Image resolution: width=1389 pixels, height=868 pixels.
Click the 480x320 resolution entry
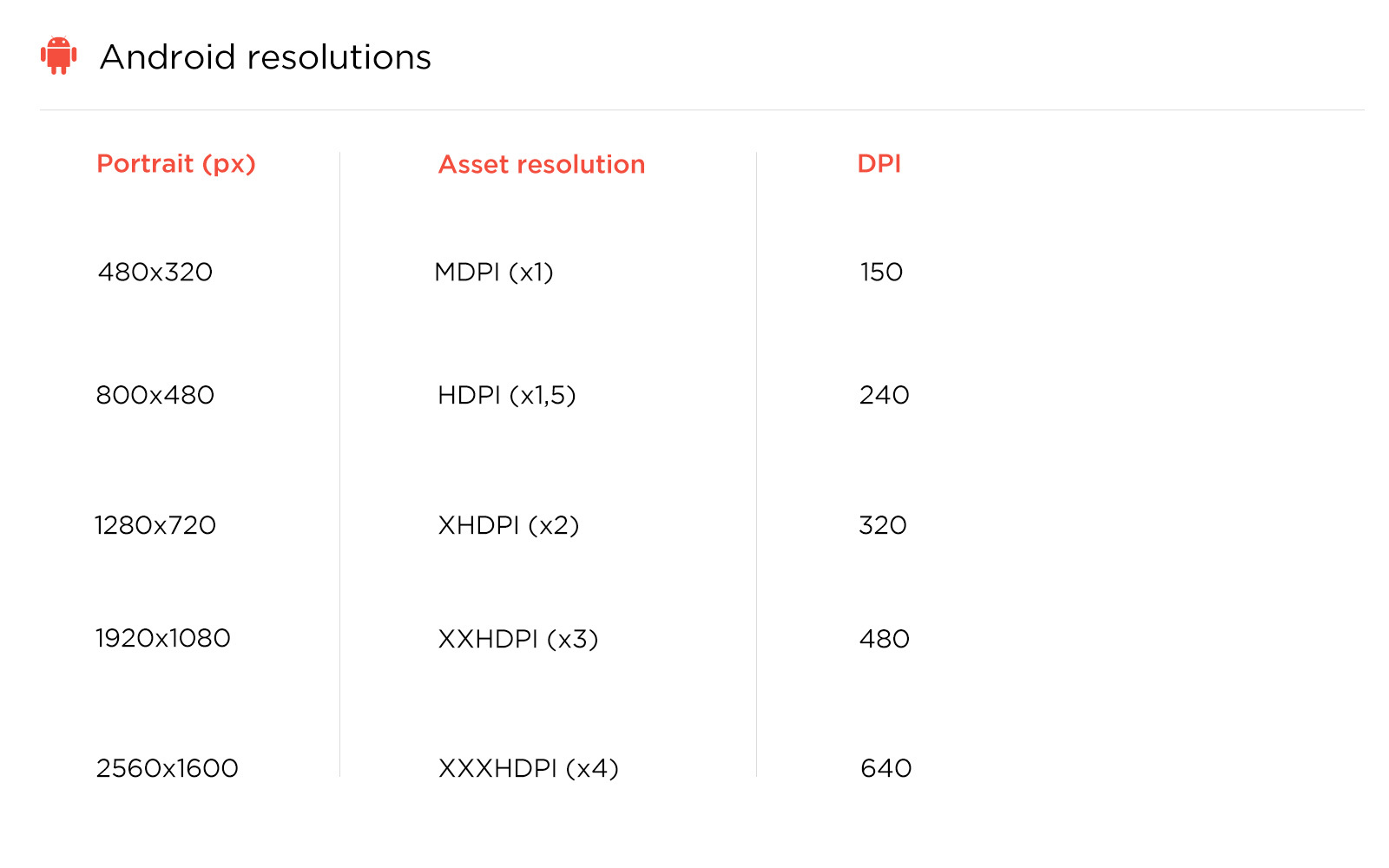[x=155, y=273]
